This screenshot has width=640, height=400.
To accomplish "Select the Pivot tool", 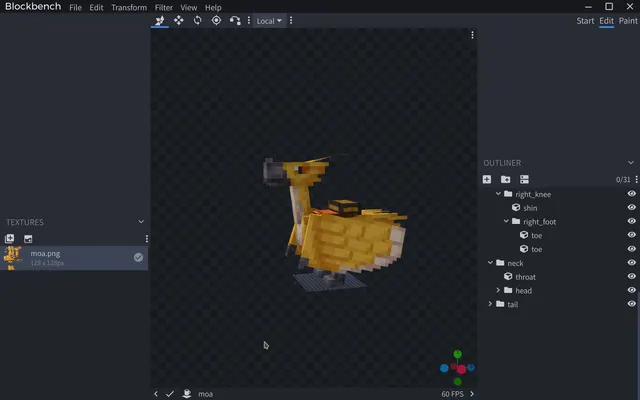I will [x=216, y=20].
